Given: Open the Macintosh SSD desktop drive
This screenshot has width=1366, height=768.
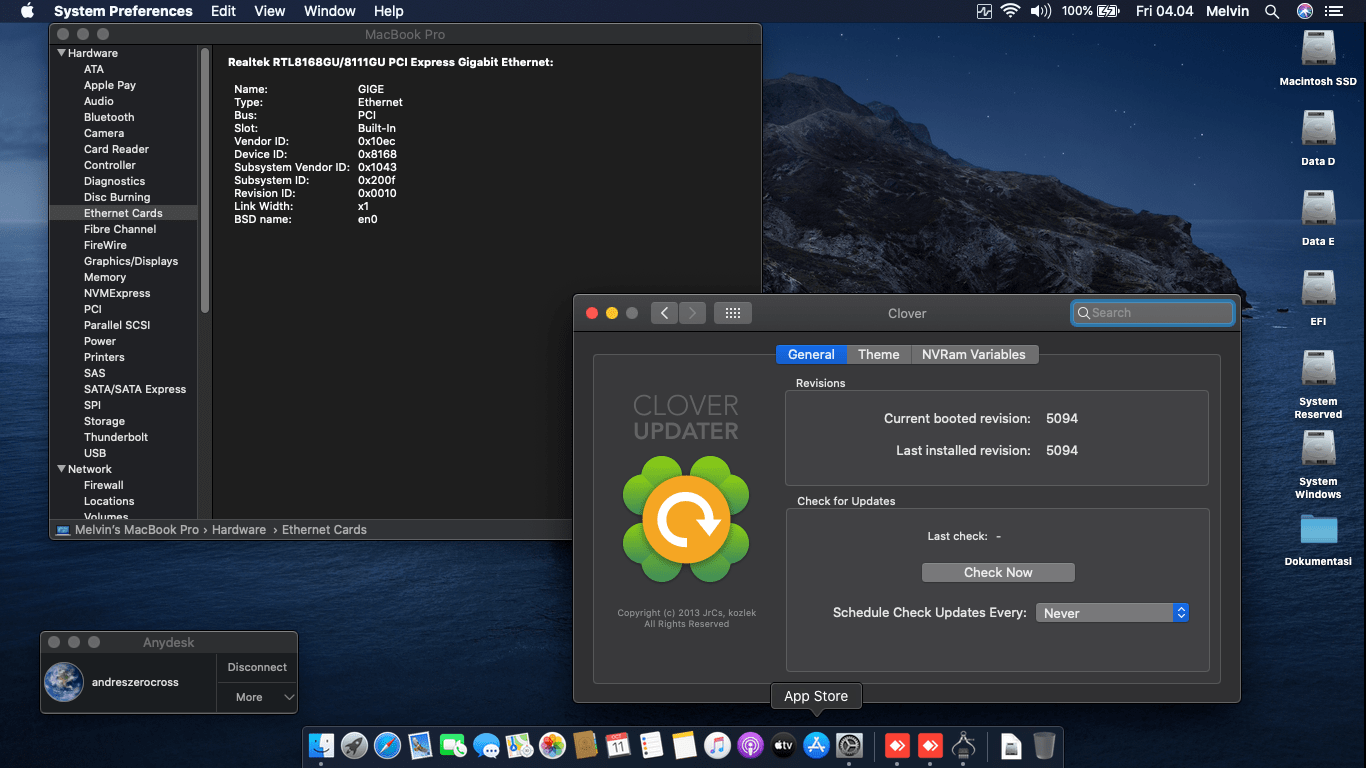Looking at the screenshot, I should pos(1318,49).
